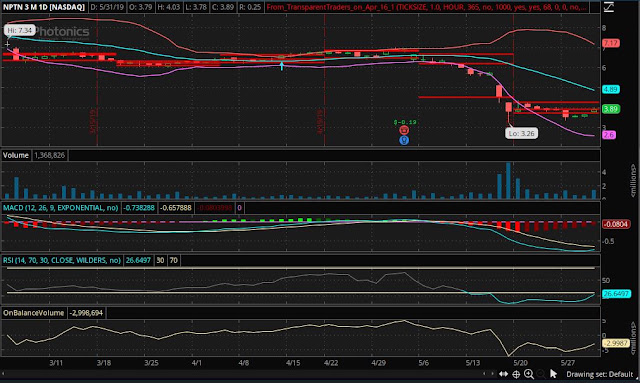The image size is (640, 383).
Task: Click the C: 3.89 close value
Action: coord(222,7)
